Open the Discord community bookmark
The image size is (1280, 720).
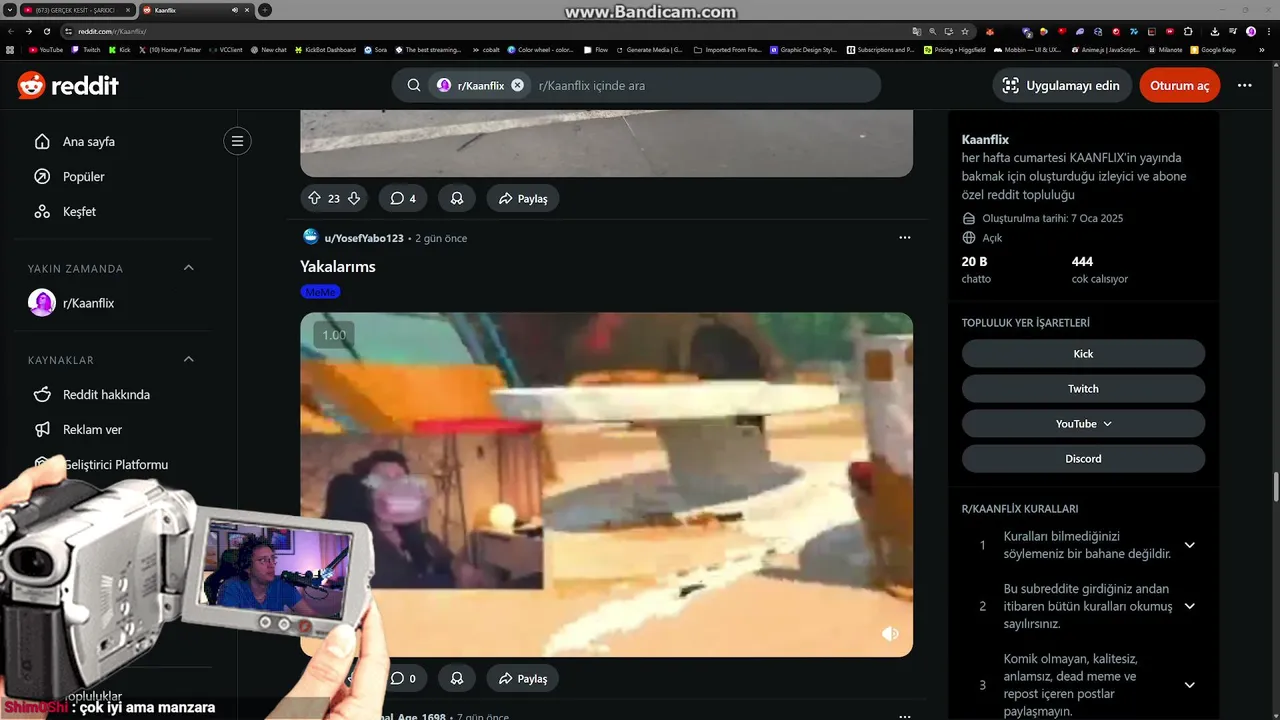(x=1083, y=459)
